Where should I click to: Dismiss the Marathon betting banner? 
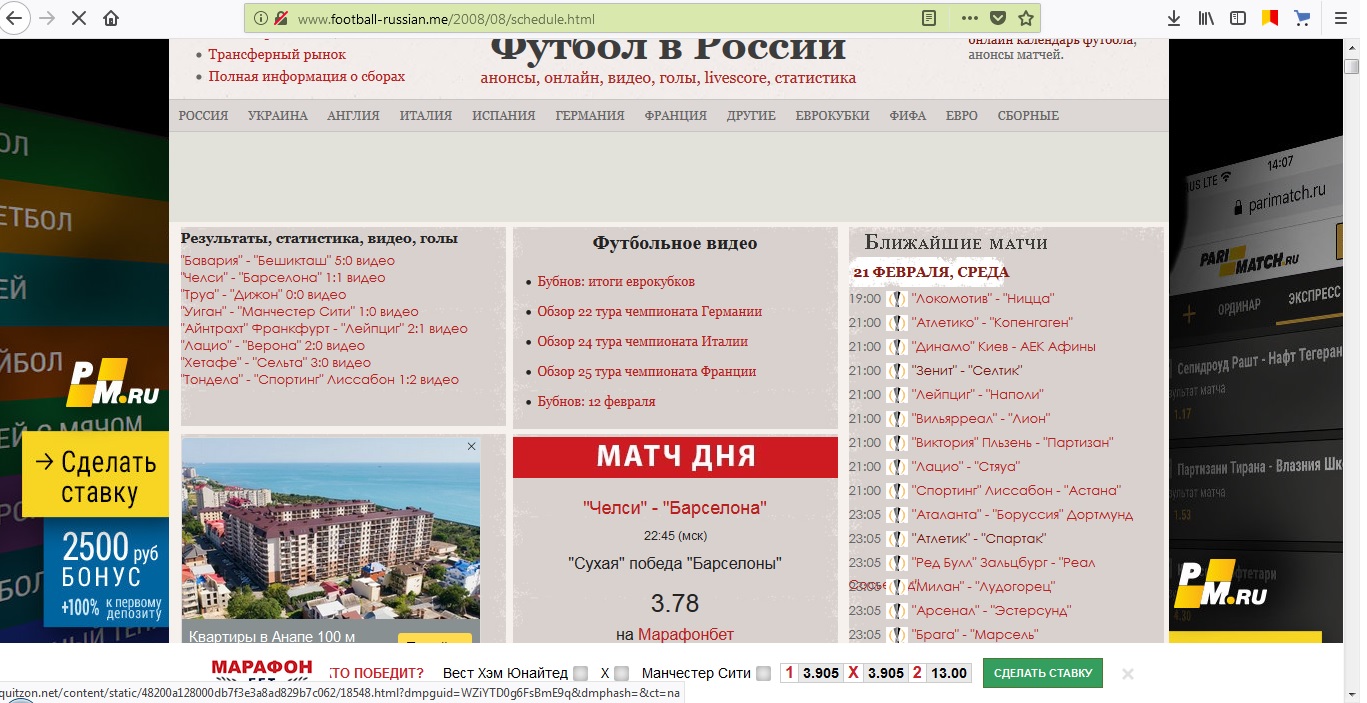point(1128,674)
